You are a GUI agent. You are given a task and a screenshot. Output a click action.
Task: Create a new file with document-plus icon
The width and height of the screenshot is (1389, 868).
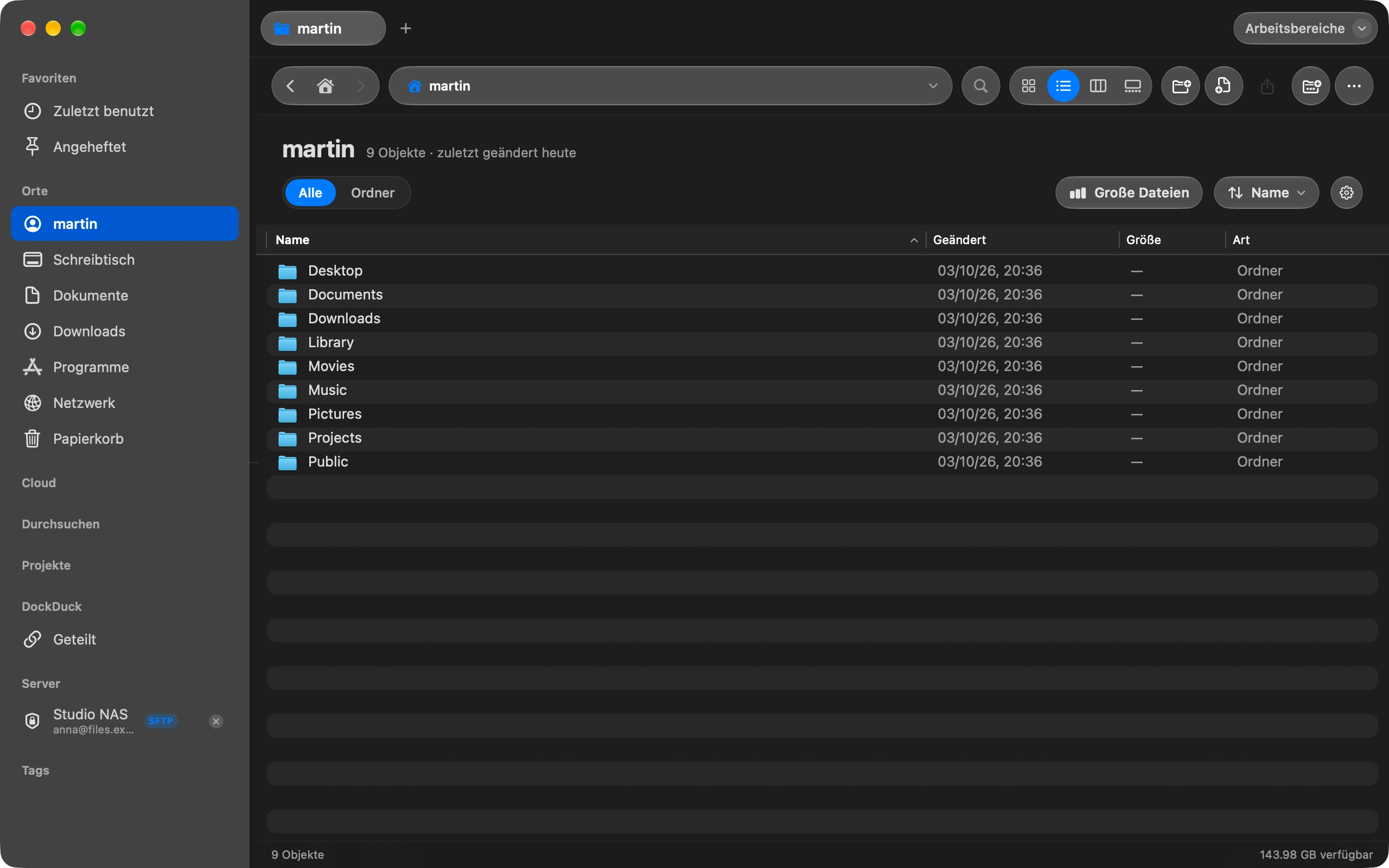point(1224,86)
